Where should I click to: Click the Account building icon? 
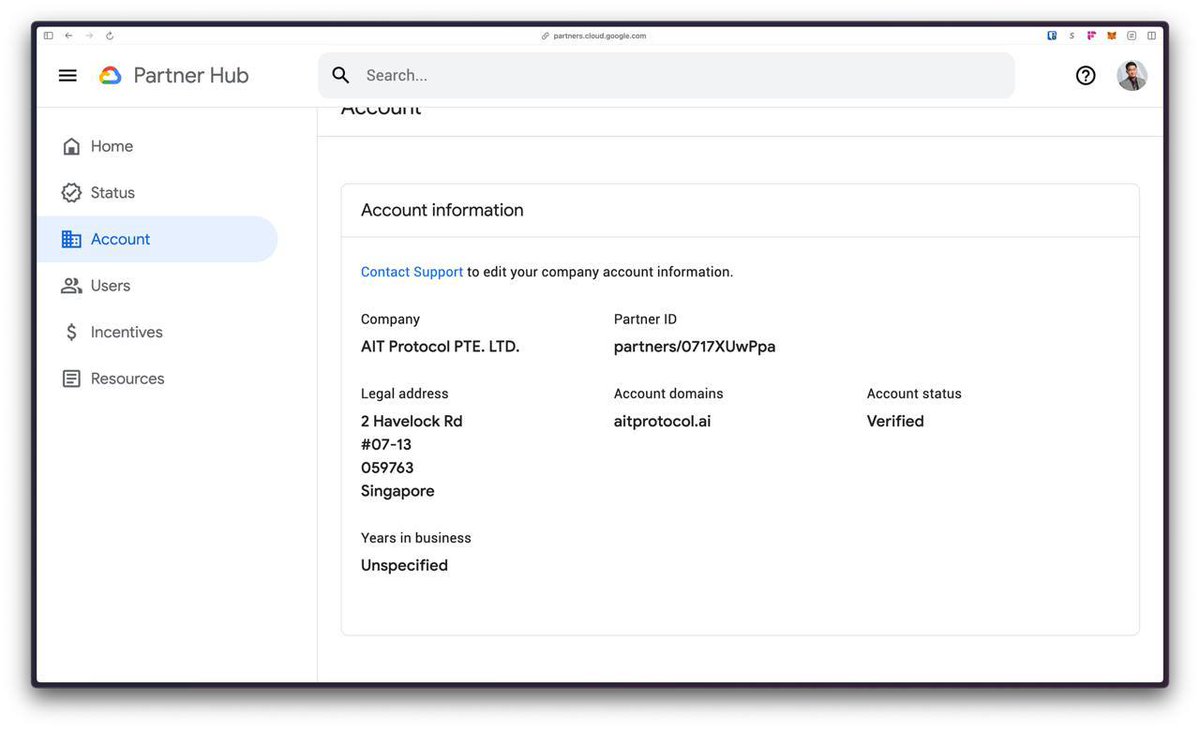(71, 238)
